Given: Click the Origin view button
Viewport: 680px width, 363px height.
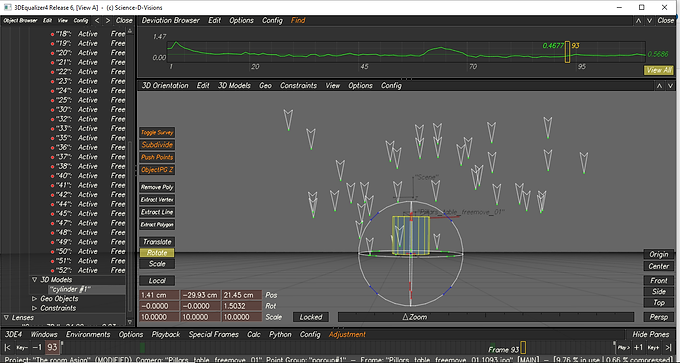Looking at the screenshot, I should pos(659,255).
